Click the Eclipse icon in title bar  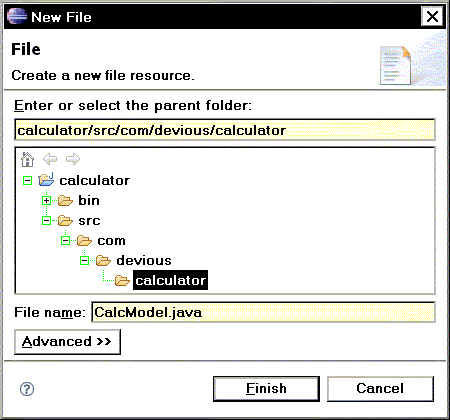[16, 16]
